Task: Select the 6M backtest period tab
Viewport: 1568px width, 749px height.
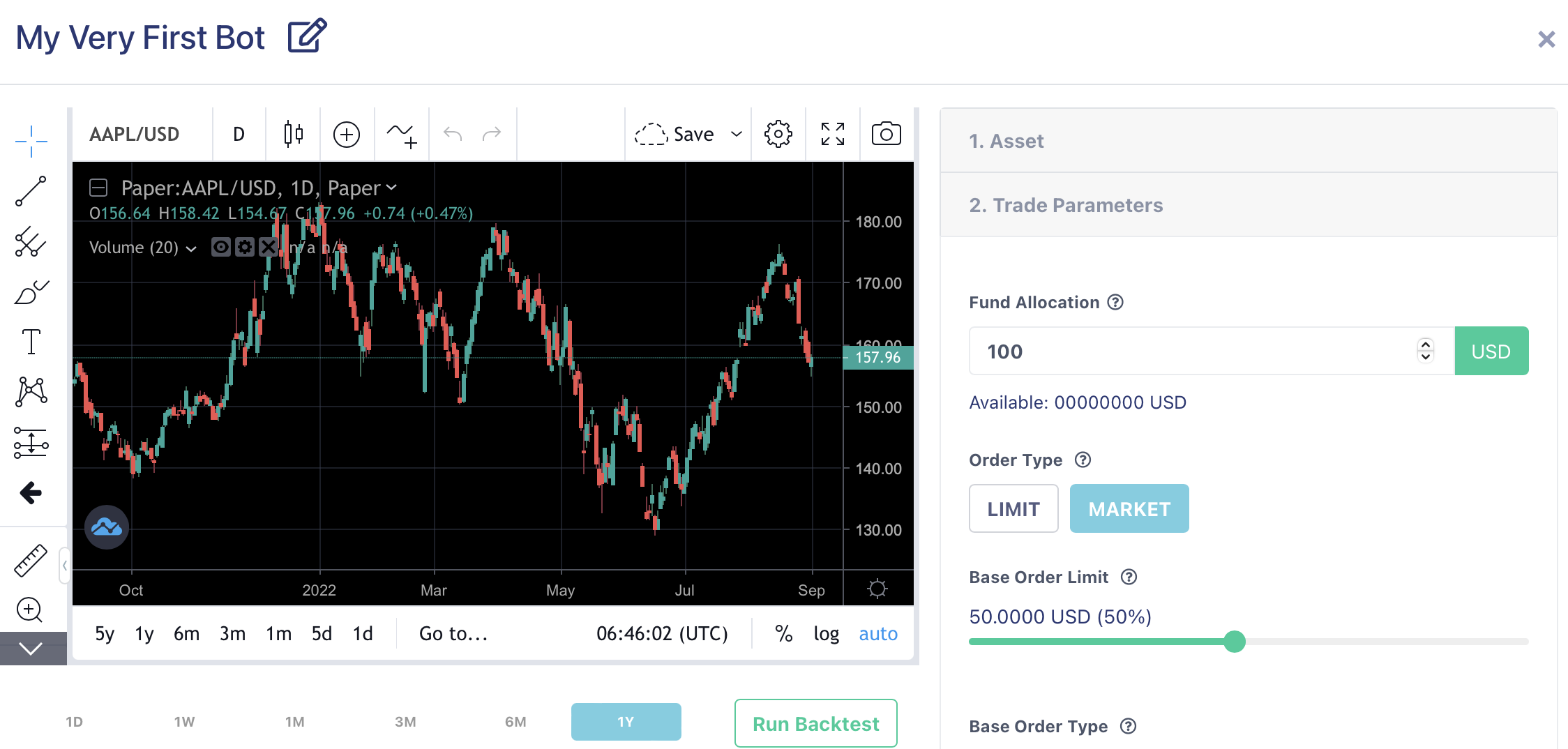Action: coord(515,722)
